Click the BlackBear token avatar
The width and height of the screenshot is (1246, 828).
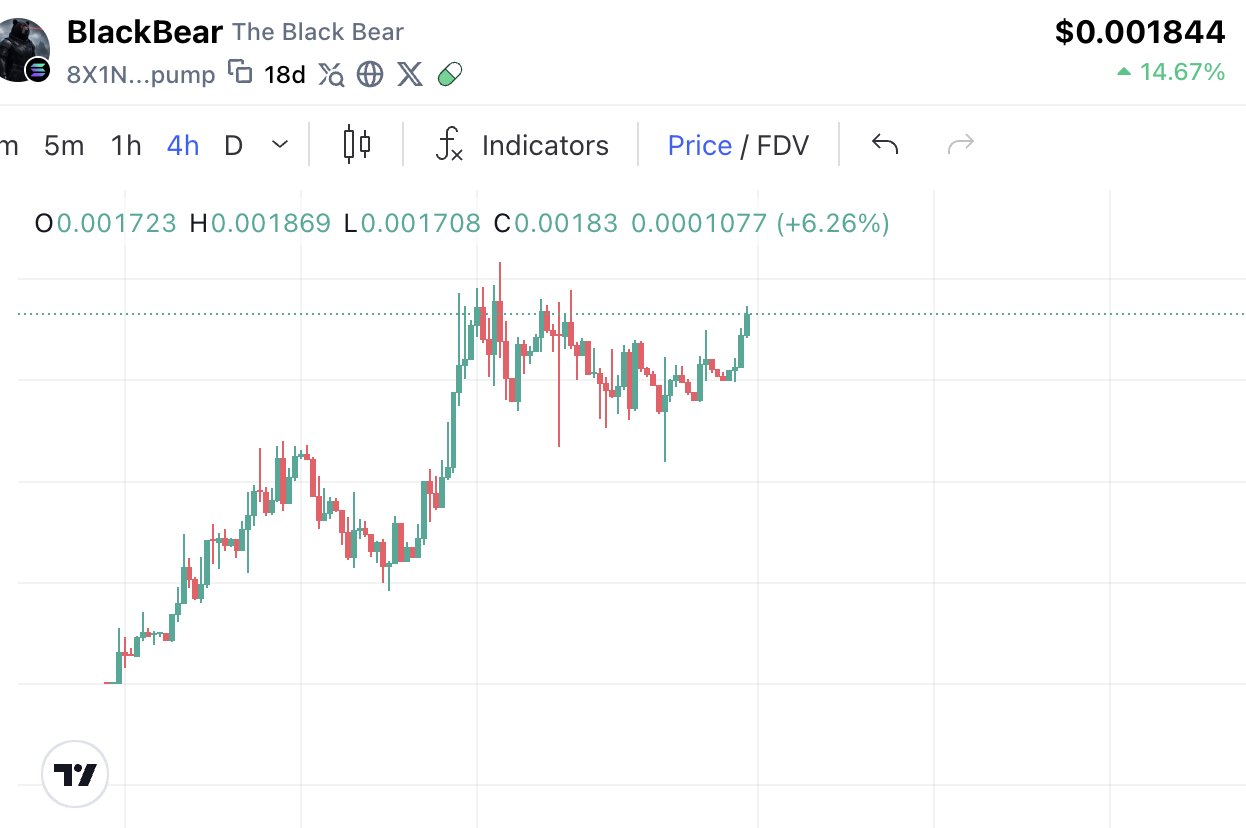(24, 50)
